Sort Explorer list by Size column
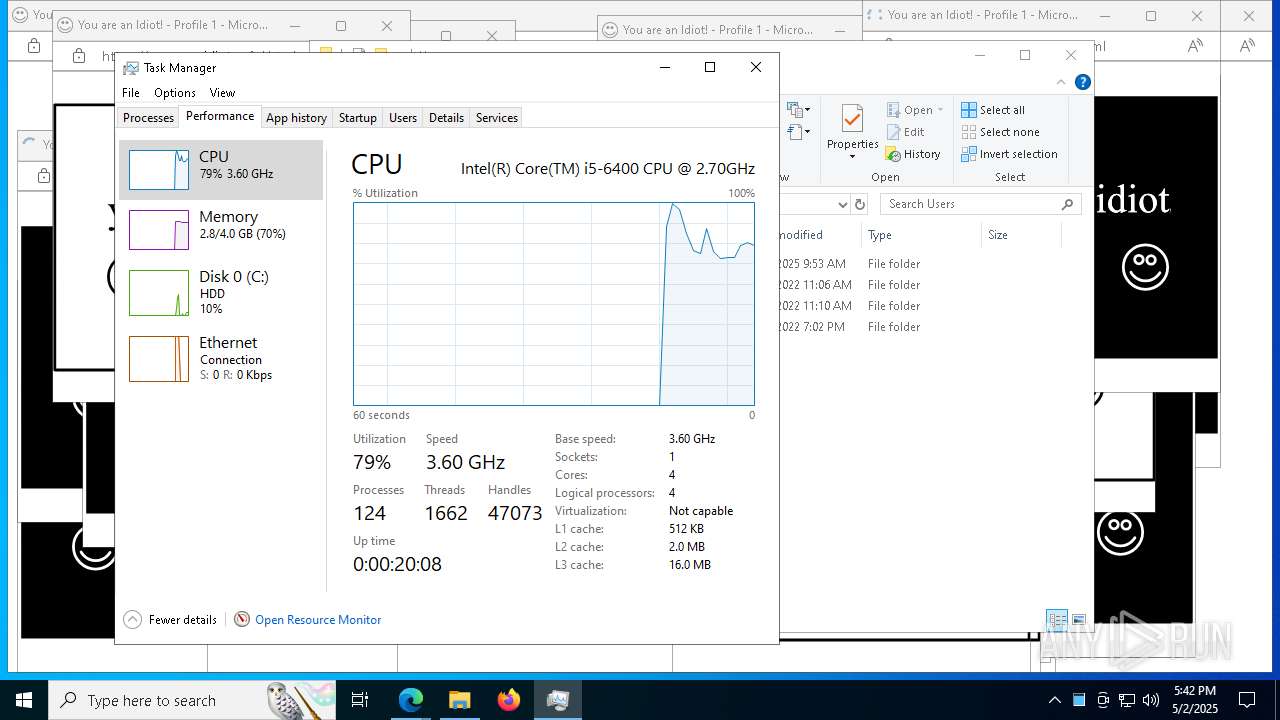Image resolution: width=1280 pixels, height=720 pixels. (x=1021, y=235)
